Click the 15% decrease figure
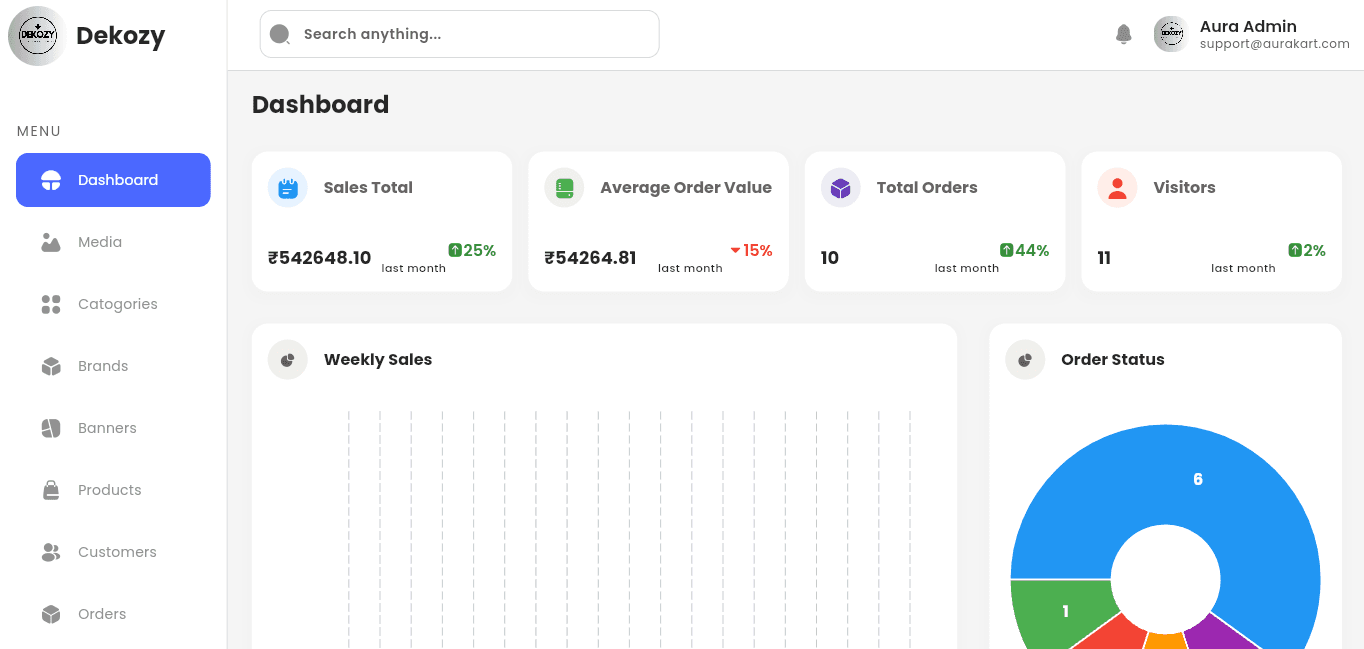The image size is (1364, 649). [758, 250]
